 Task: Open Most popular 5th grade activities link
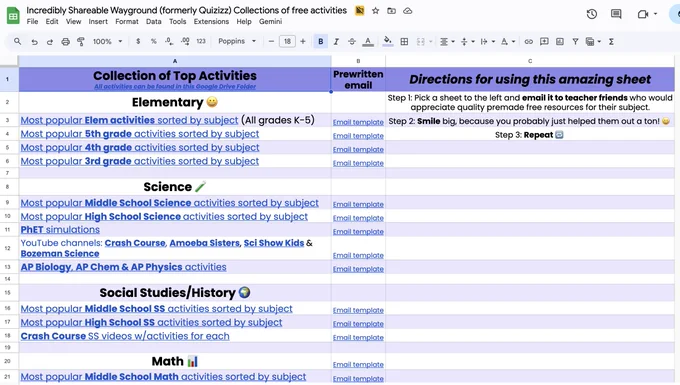140,134
